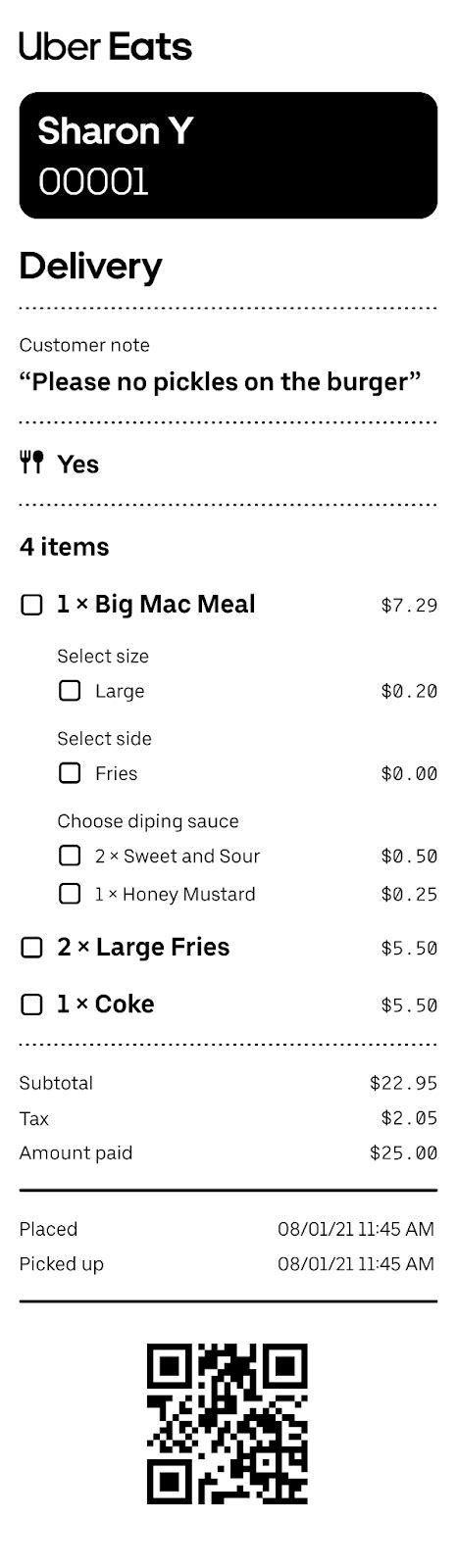Viewport: 457px width, 1568px height.
Task: Check off the 2 × Large Fries item
Action: (32, 948)
